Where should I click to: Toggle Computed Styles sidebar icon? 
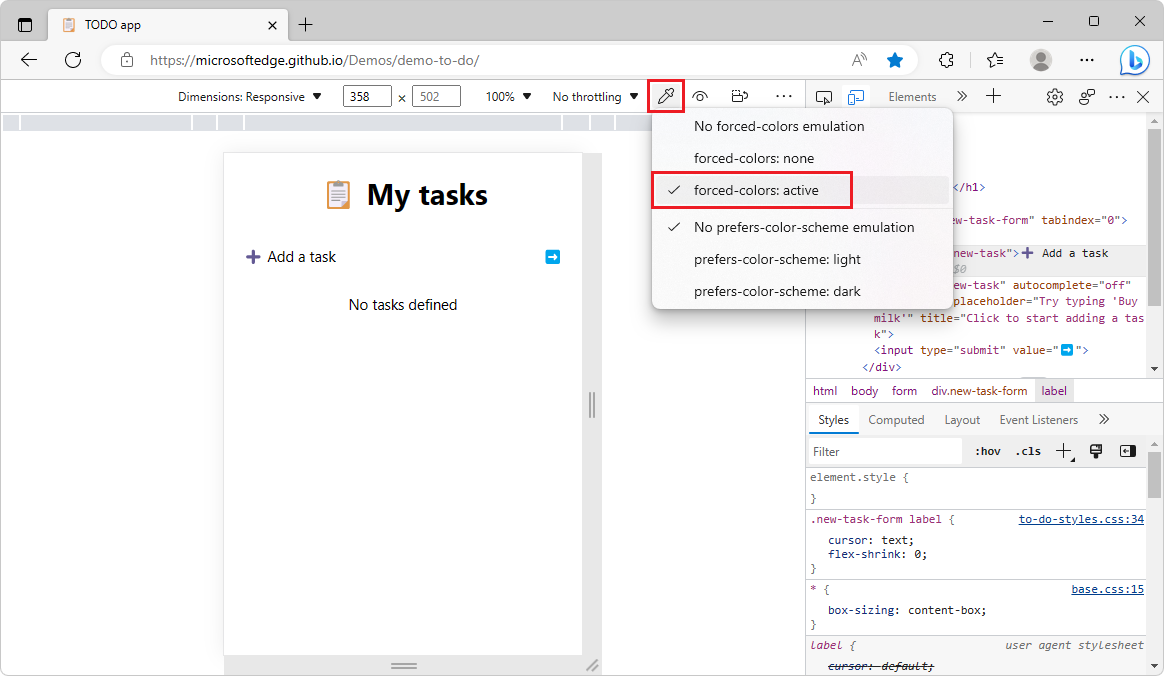(1128, 451)
